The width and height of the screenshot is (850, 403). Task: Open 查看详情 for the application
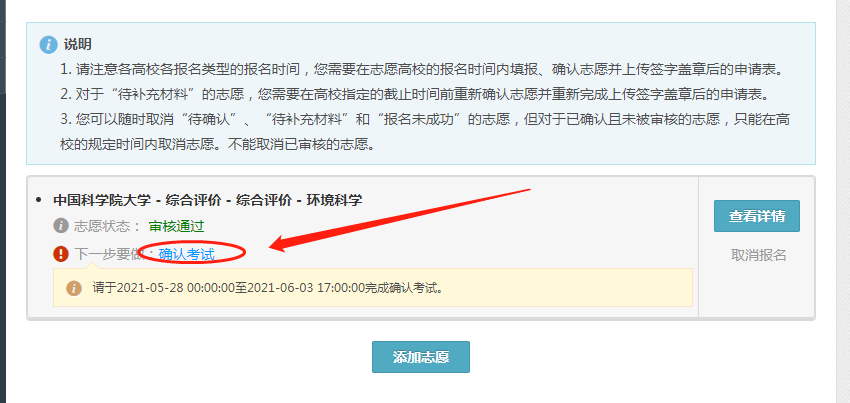756,216
